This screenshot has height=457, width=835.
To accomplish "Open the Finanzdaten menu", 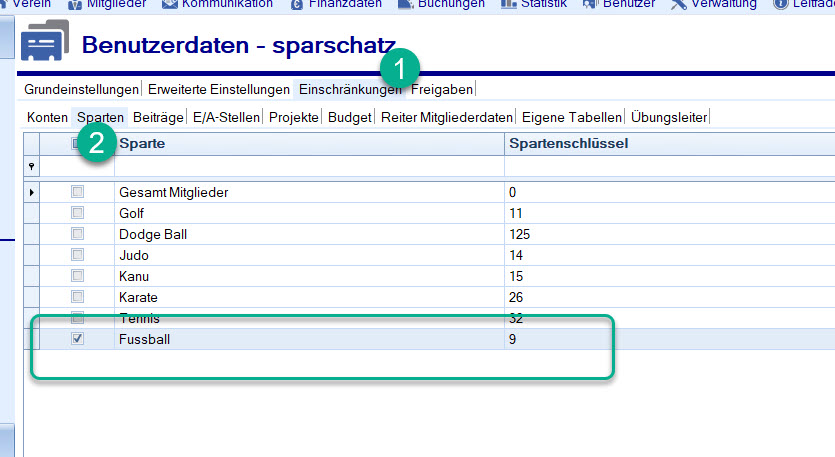I will coord(345,4).
